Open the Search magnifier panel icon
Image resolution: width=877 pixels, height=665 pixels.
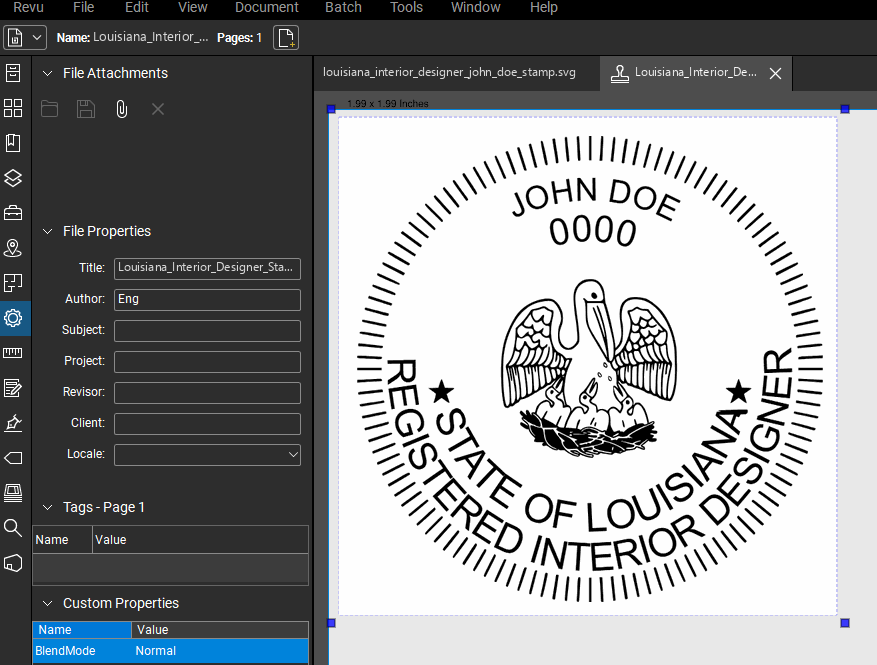(13, 527)
